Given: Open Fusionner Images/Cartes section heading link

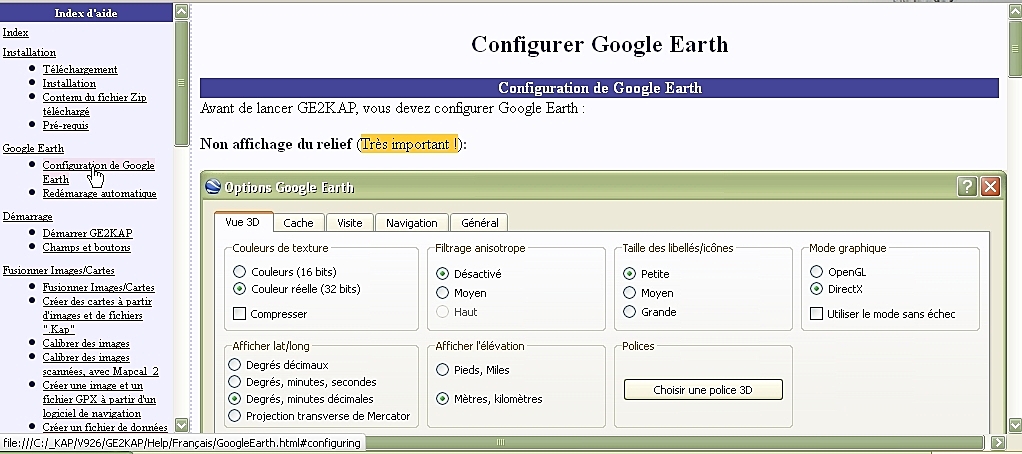Looking at the screenshot, I should 59,270.
